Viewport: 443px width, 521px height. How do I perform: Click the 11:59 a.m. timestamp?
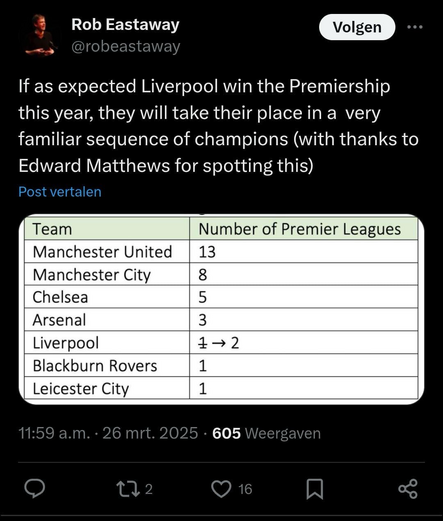54,433
